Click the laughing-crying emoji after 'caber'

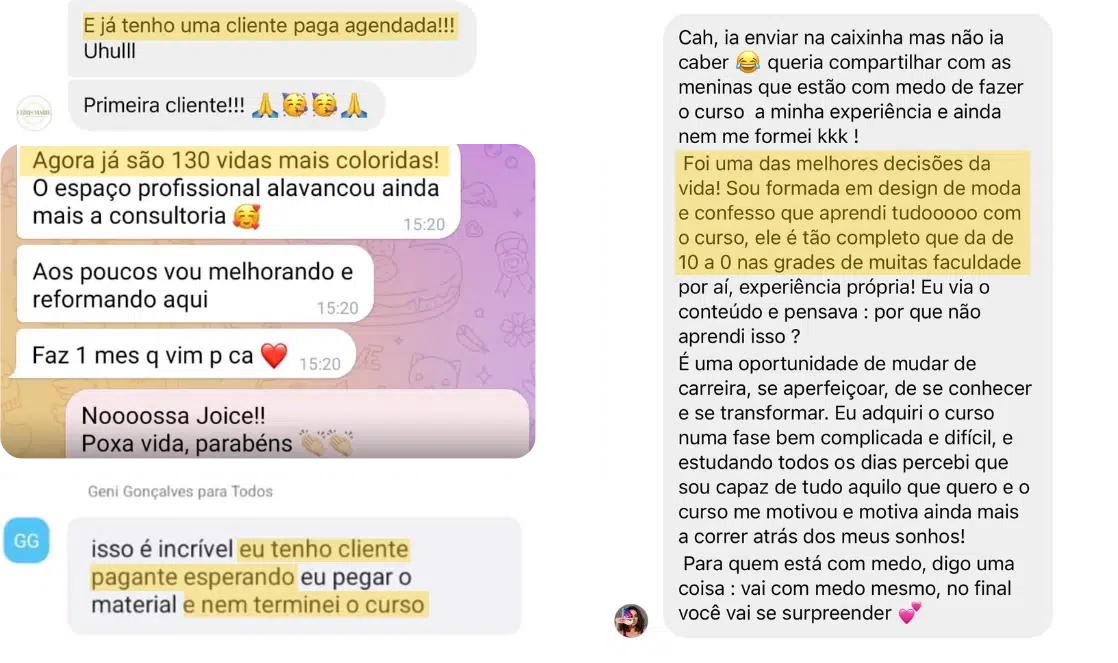(747, 63)
